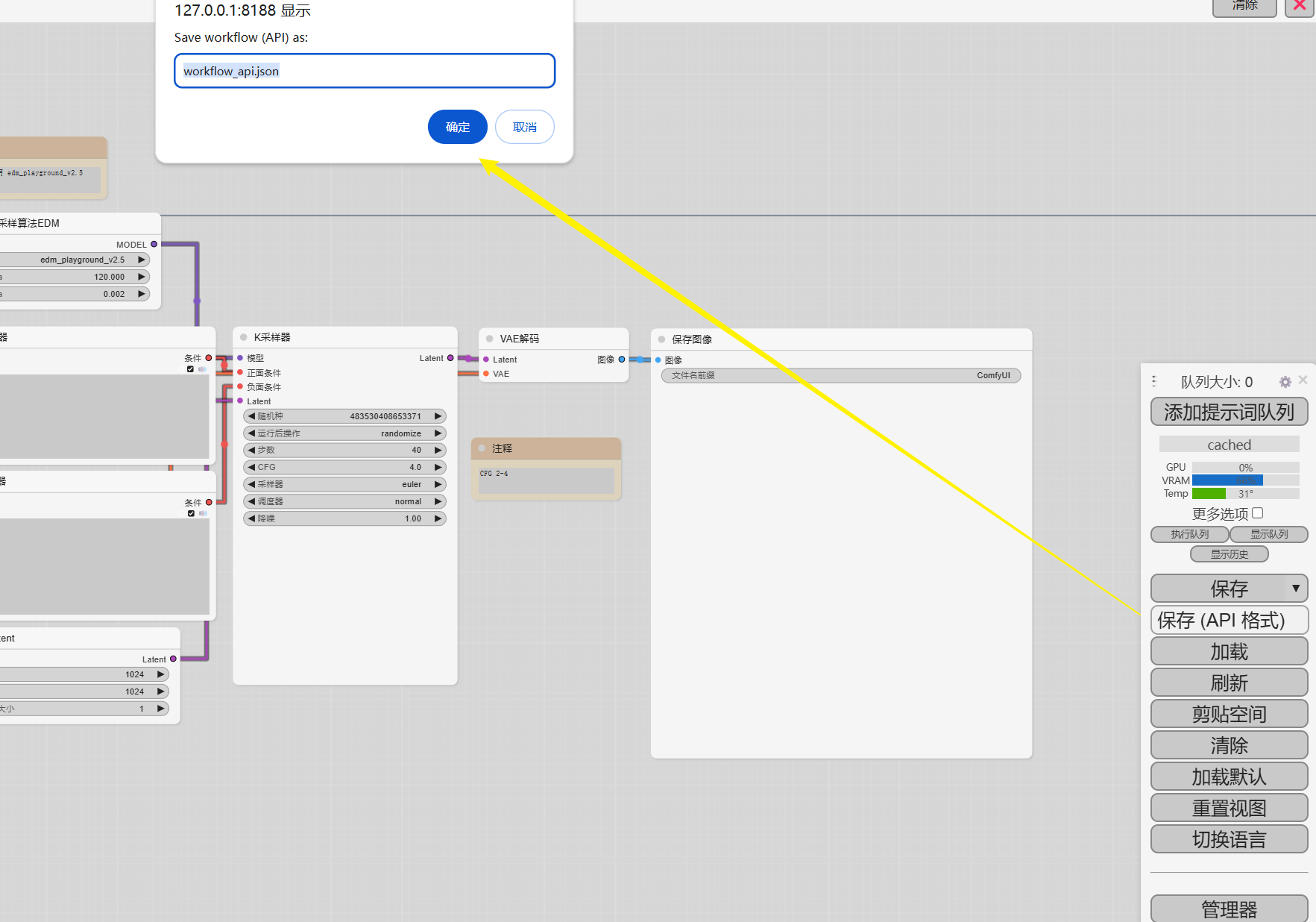Click the 保存图像 图像 input connector
The width and height of the screenshot is (1316, 922).
click(x=658, y=360)
